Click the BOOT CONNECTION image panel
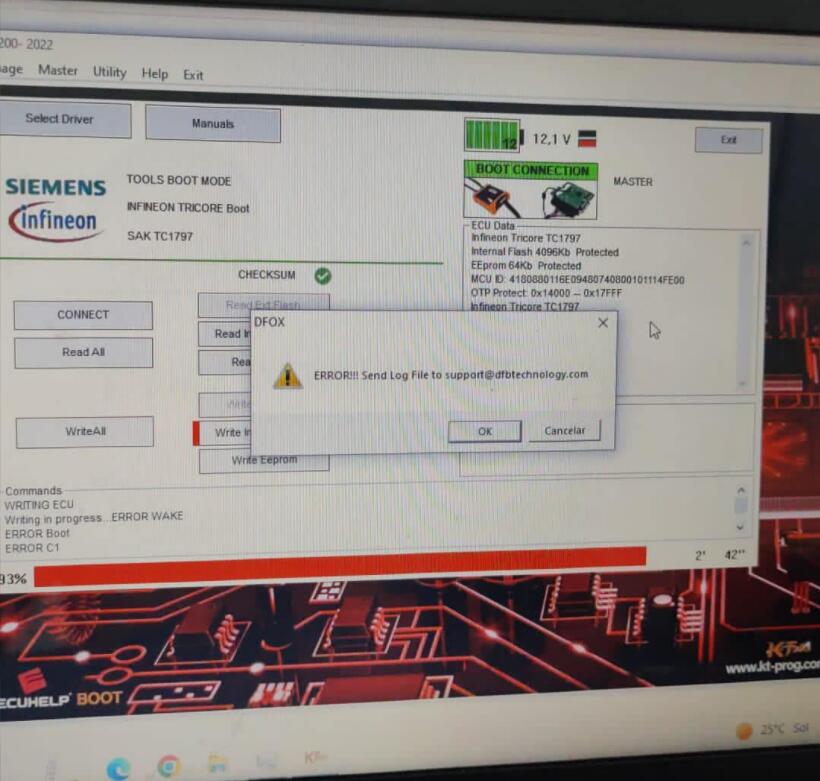Image resolution: width=820 pixels, height=781 pixels. 530,189
